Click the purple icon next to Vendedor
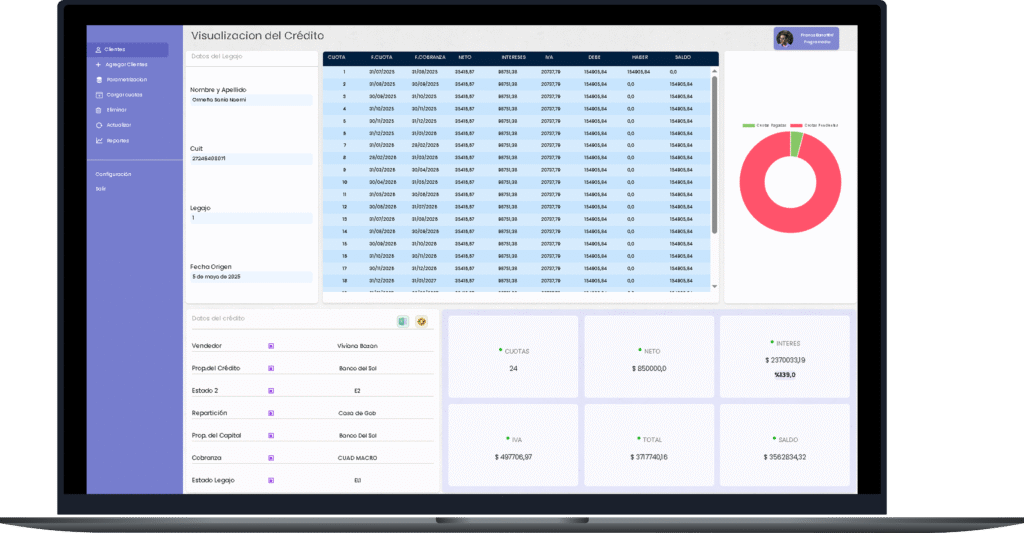Screen dimensions: 1024x533 tap(270, 346)
